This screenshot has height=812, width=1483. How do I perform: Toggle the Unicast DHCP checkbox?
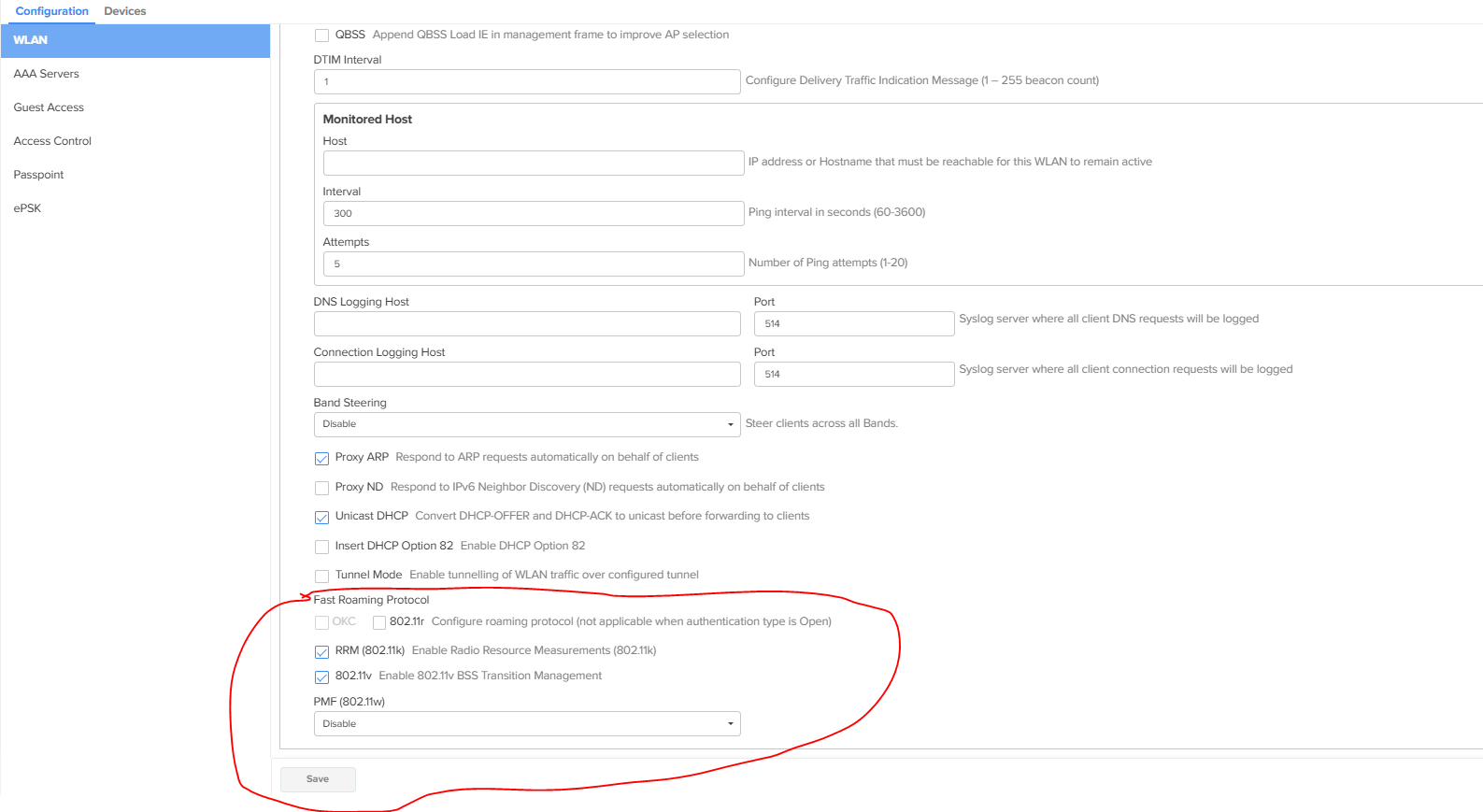coord(321,517)
